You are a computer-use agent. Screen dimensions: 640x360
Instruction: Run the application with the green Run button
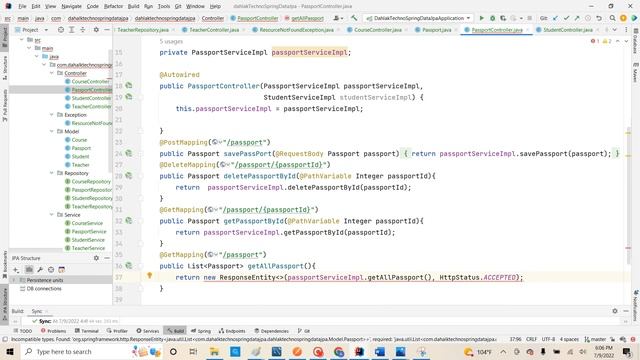[482, 18]
